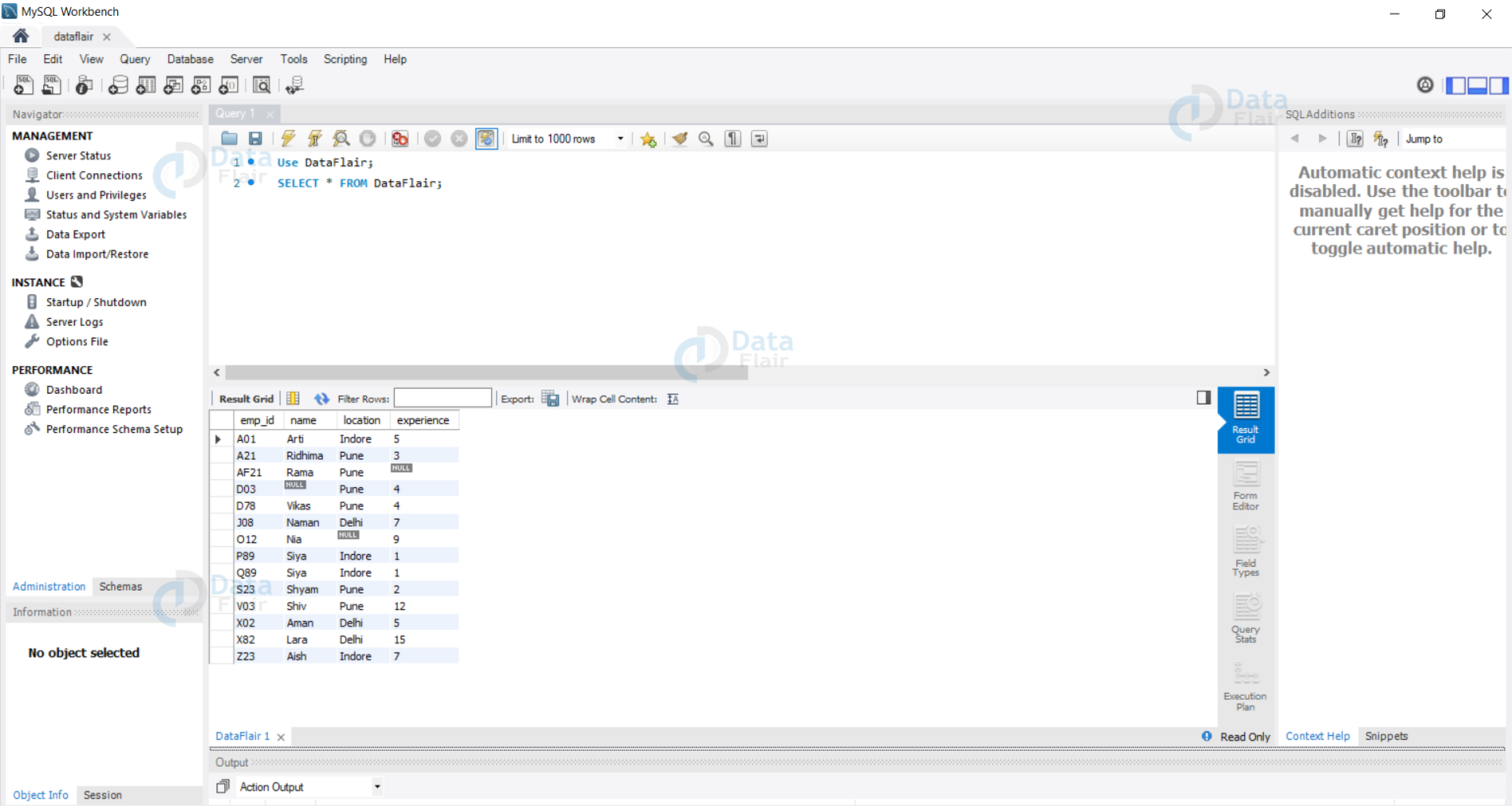The width and height of the screenshot is (1512, 806).
Task: Save the script with the floppy disk icon
Action: coord(255,139)
